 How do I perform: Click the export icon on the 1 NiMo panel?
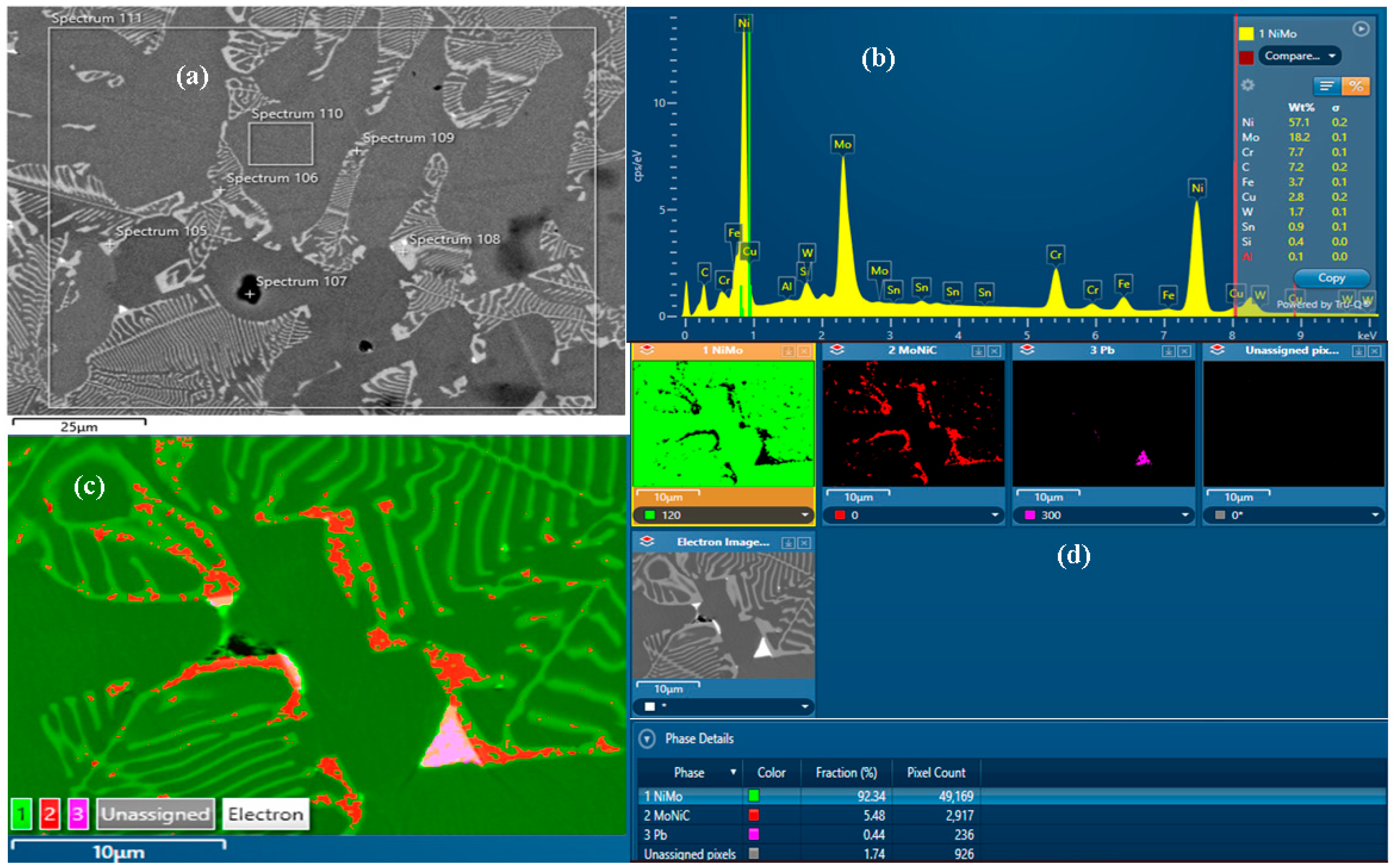click(788, 351)
